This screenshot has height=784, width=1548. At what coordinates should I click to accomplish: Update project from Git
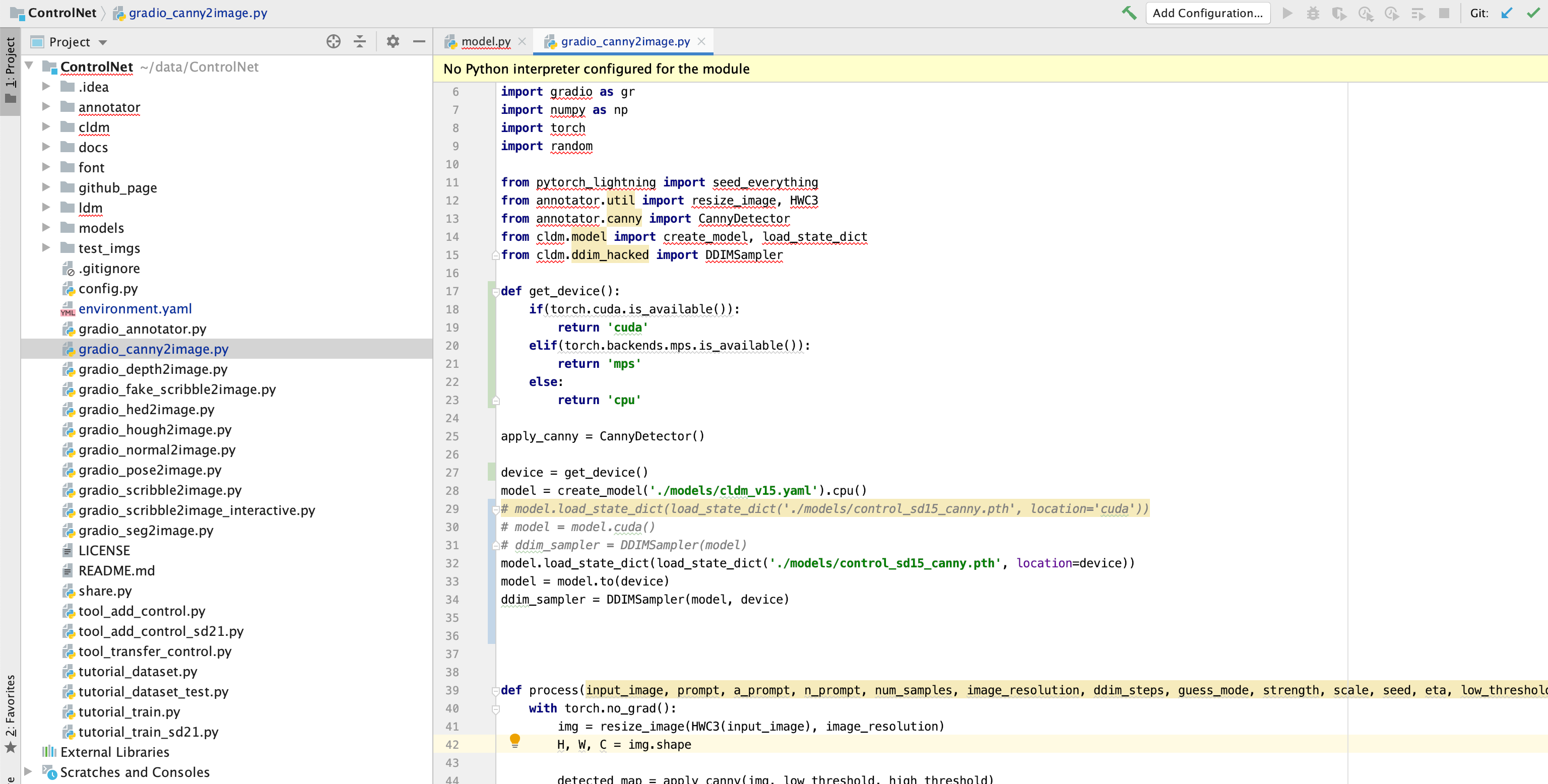pyautogui.click(x=1508, y=13)
